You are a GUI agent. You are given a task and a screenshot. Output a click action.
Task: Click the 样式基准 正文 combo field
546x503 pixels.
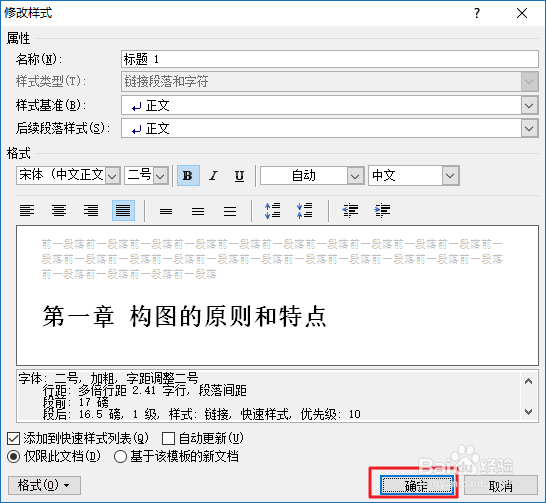coord(330,105)
